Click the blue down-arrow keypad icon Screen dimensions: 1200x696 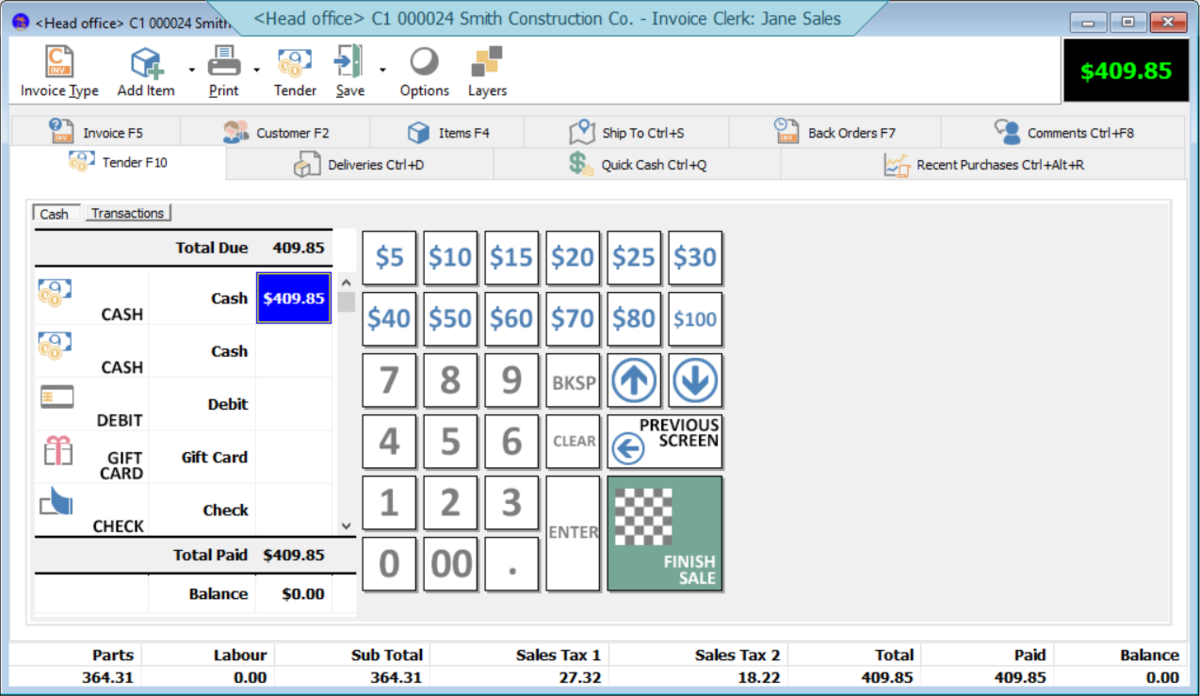(x=696, y=380)
